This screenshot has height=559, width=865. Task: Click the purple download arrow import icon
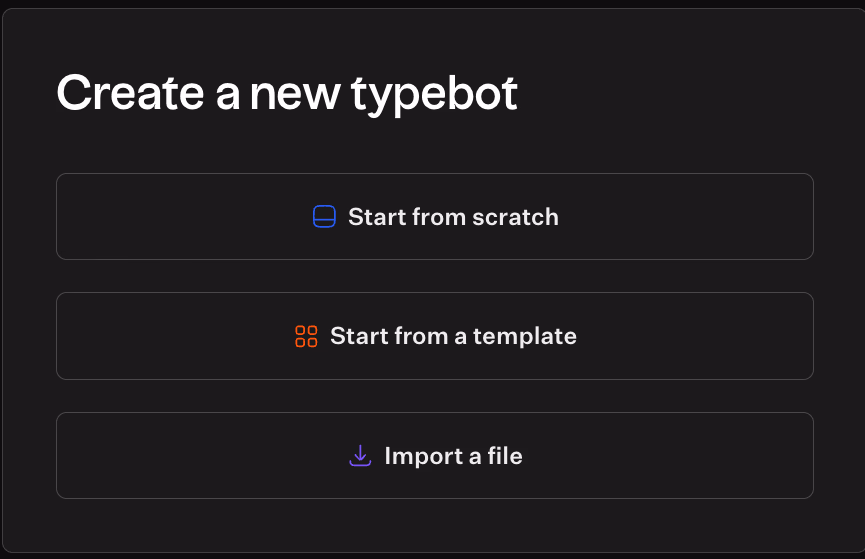[x=360, y=456]
